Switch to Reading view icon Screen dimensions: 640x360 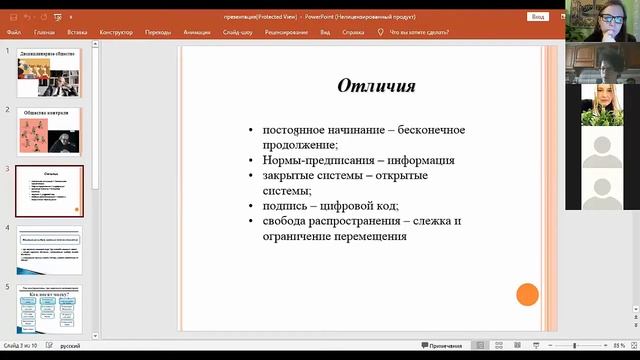(x=517, y=346)
